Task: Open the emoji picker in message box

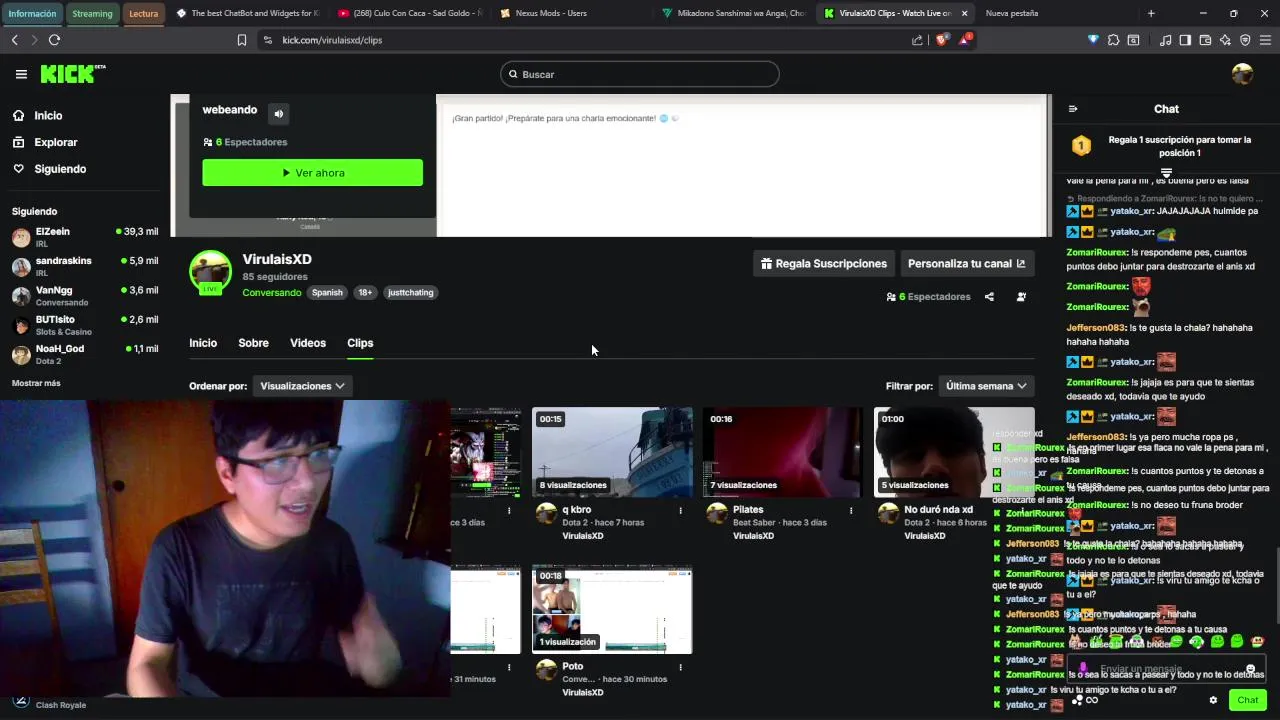Action: click(x=1250, y=669)
